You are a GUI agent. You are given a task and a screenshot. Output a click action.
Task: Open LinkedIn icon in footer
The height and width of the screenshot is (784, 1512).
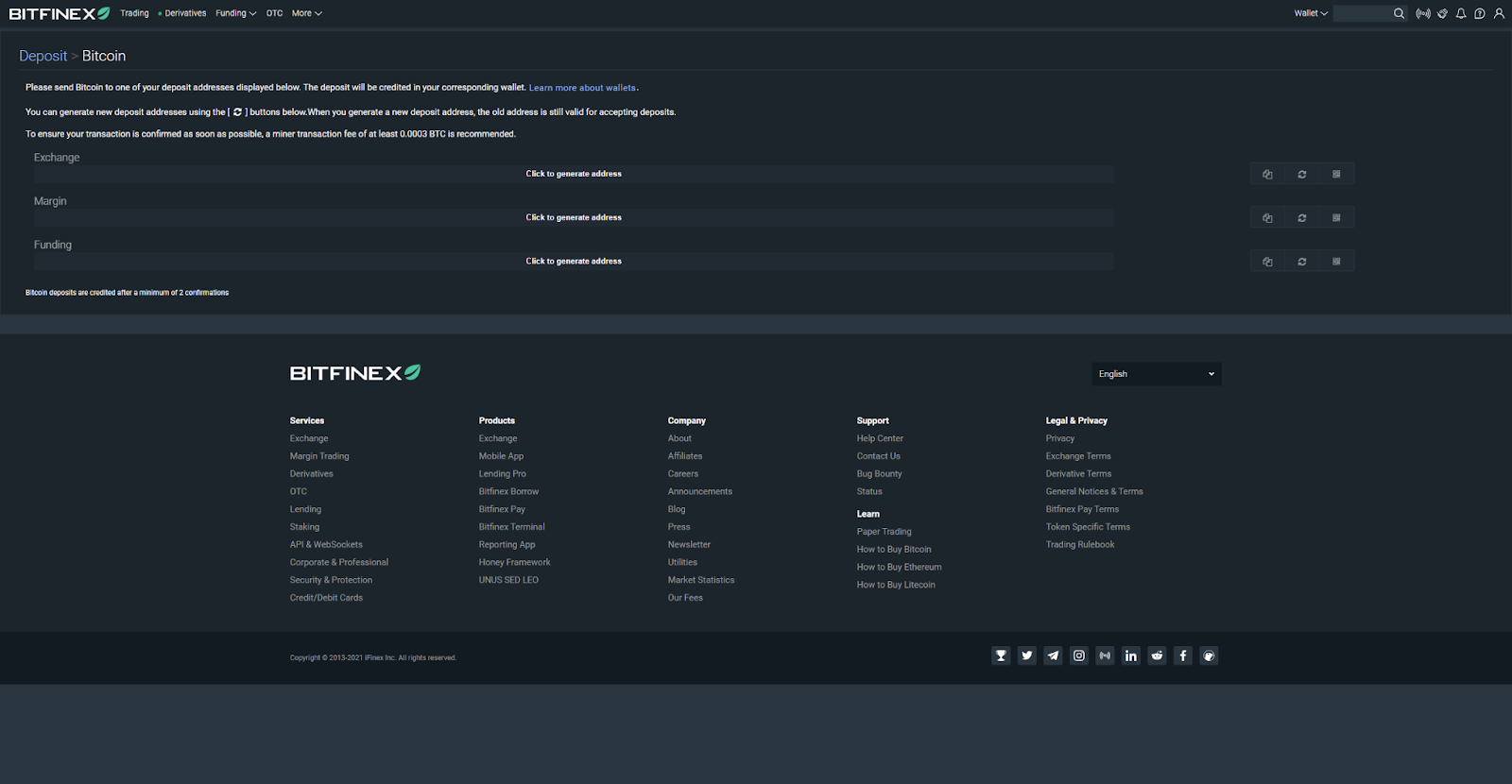point(1131,656)
